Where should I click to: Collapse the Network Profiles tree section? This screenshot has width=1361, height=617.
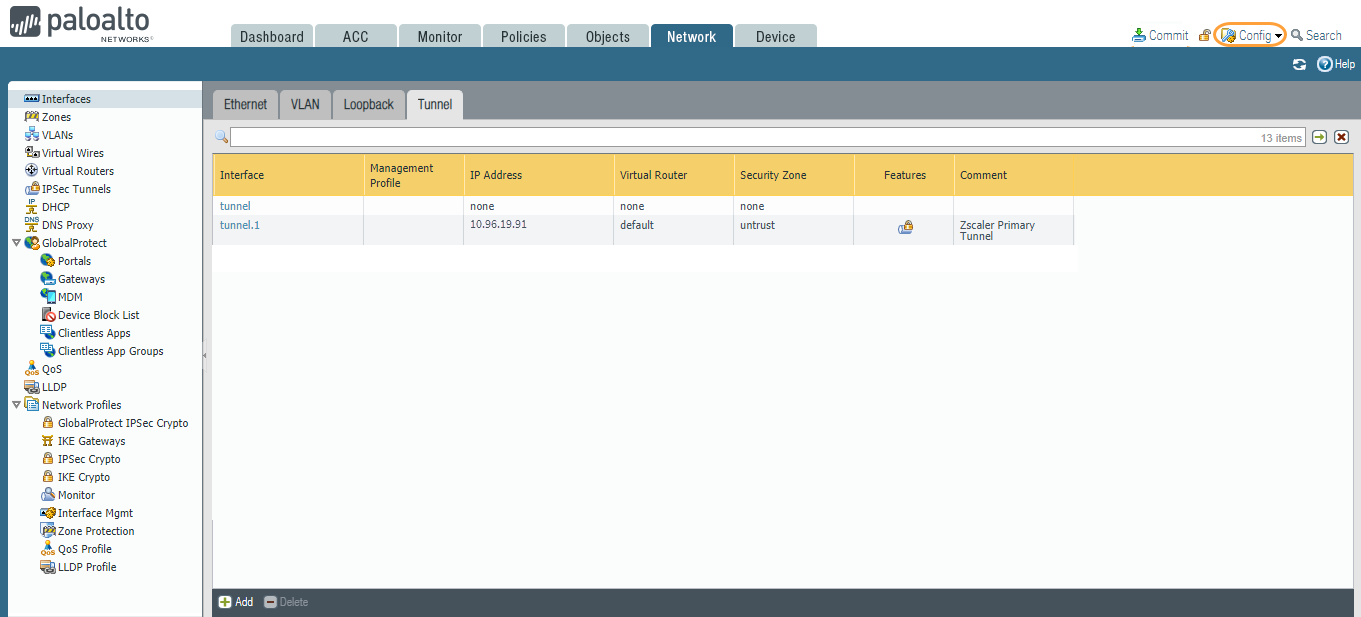16,405
